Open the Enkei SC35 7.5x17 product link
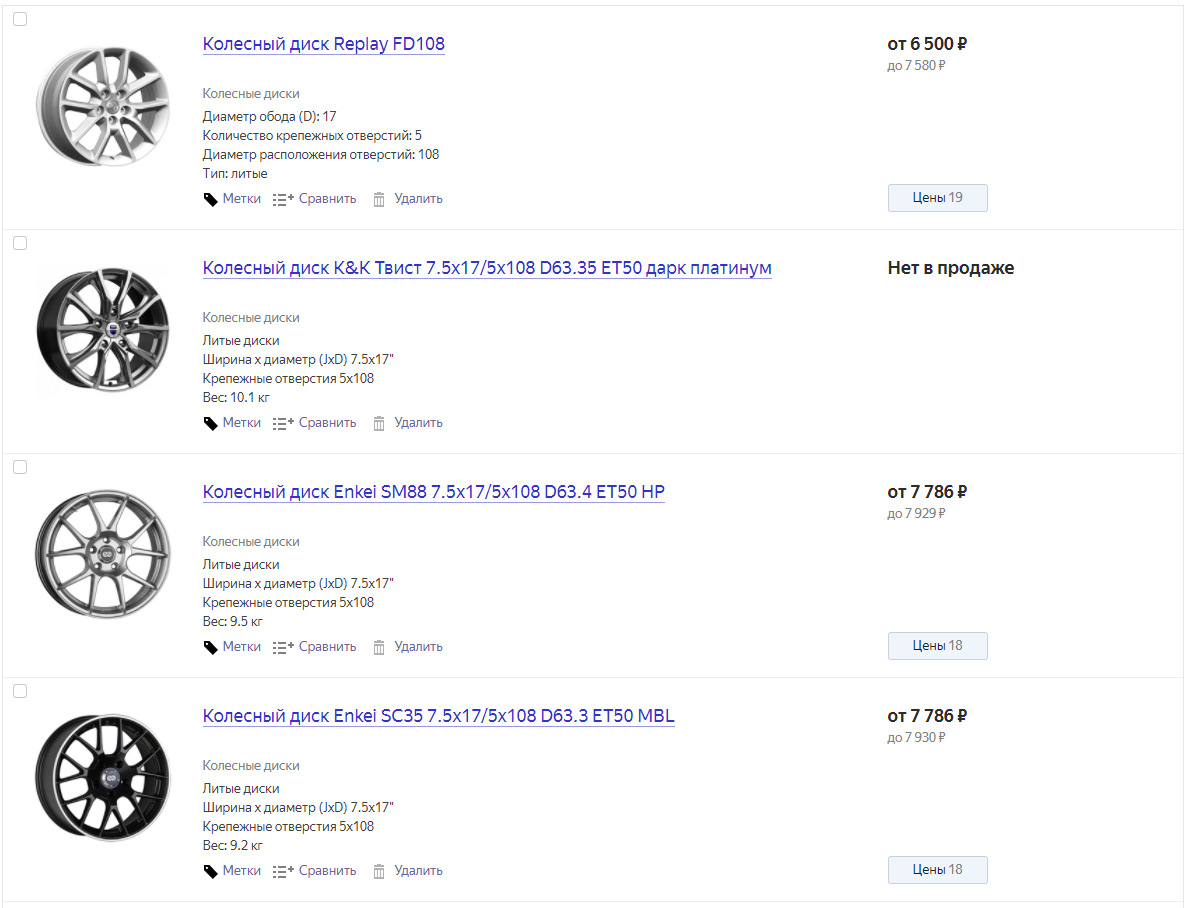The image size is (1186, 908). tap(438, 716)
